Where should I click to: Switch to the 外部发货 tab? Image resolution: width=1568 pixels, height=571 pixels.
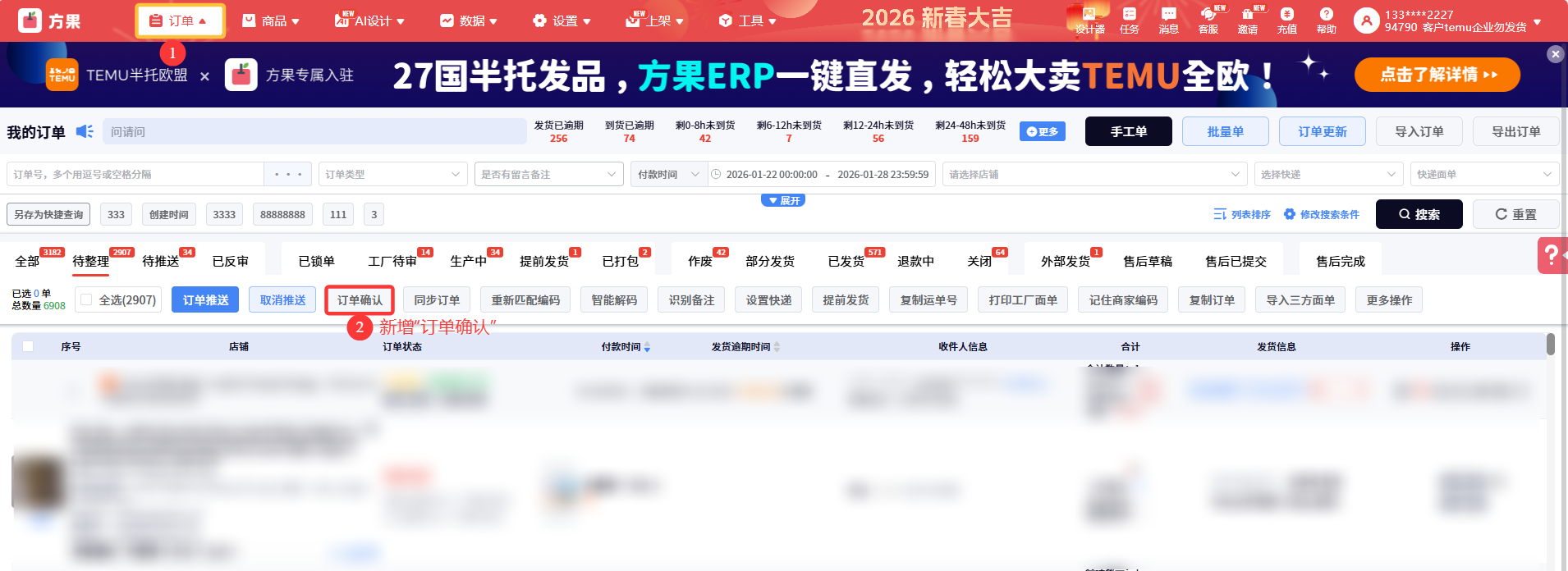tap(1066, 261)
